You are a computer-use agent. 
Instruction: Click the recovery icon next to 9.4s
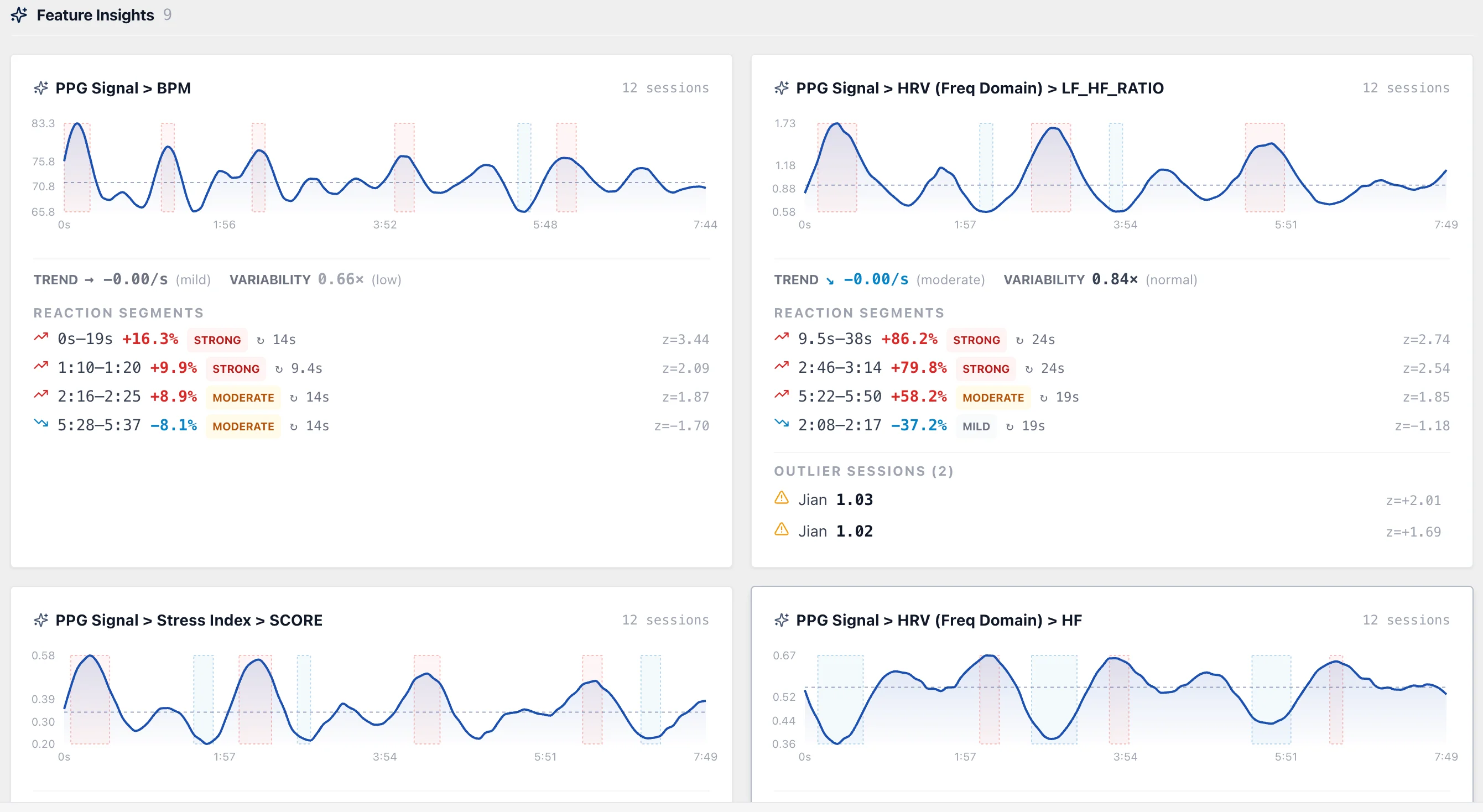click(279, 369)
